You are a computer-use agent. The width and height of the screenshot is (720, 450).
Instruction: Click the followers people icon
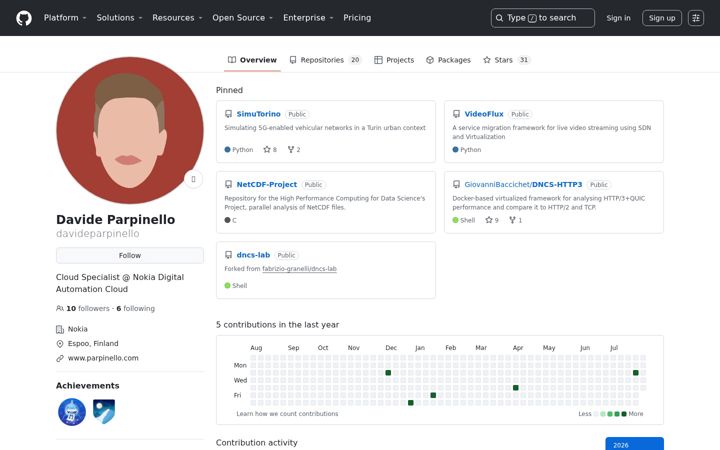click(60, 309)
